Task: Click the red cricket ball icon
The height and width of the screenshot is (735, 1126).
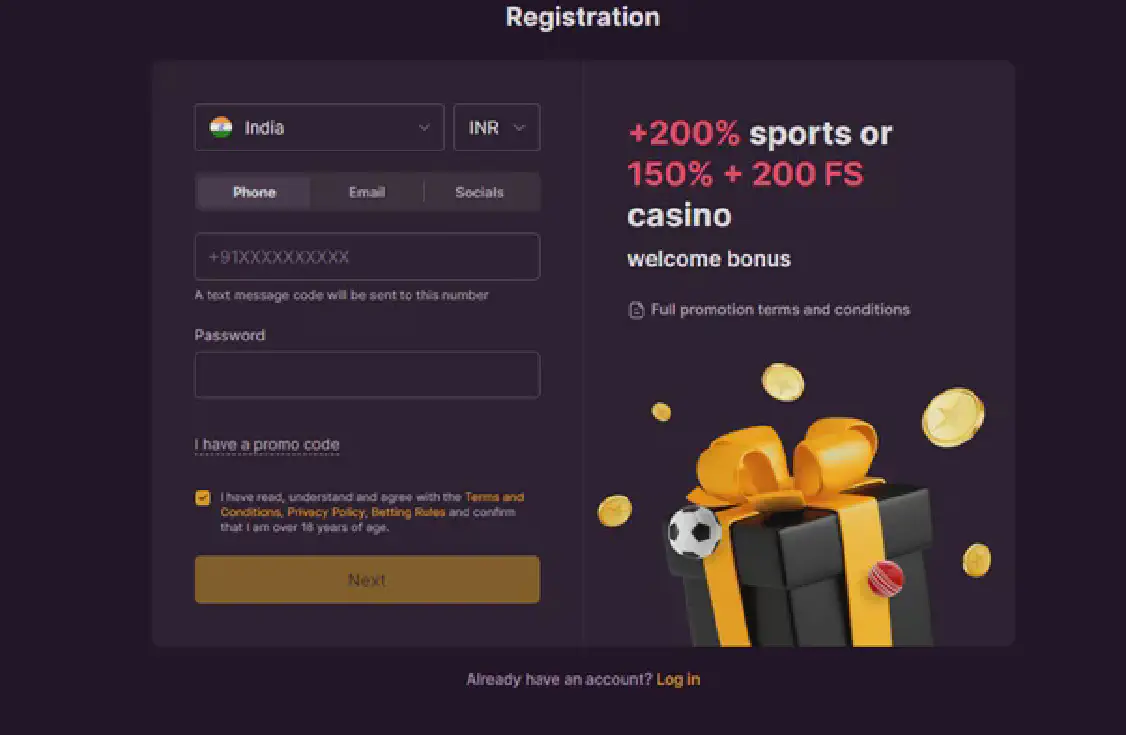Action: (x=885, y=577)
